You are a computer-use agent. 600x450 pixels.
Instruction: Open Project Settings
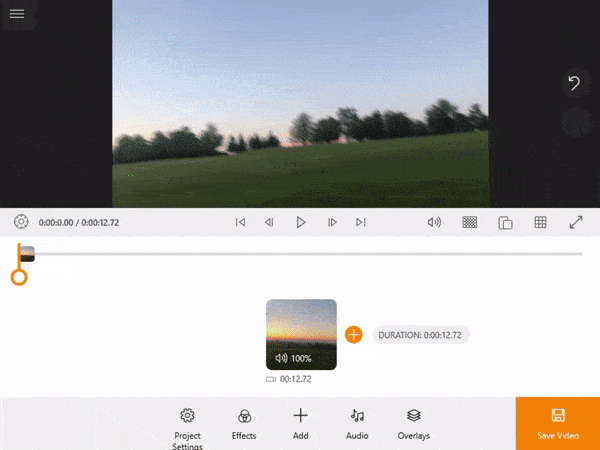(188, 429)
